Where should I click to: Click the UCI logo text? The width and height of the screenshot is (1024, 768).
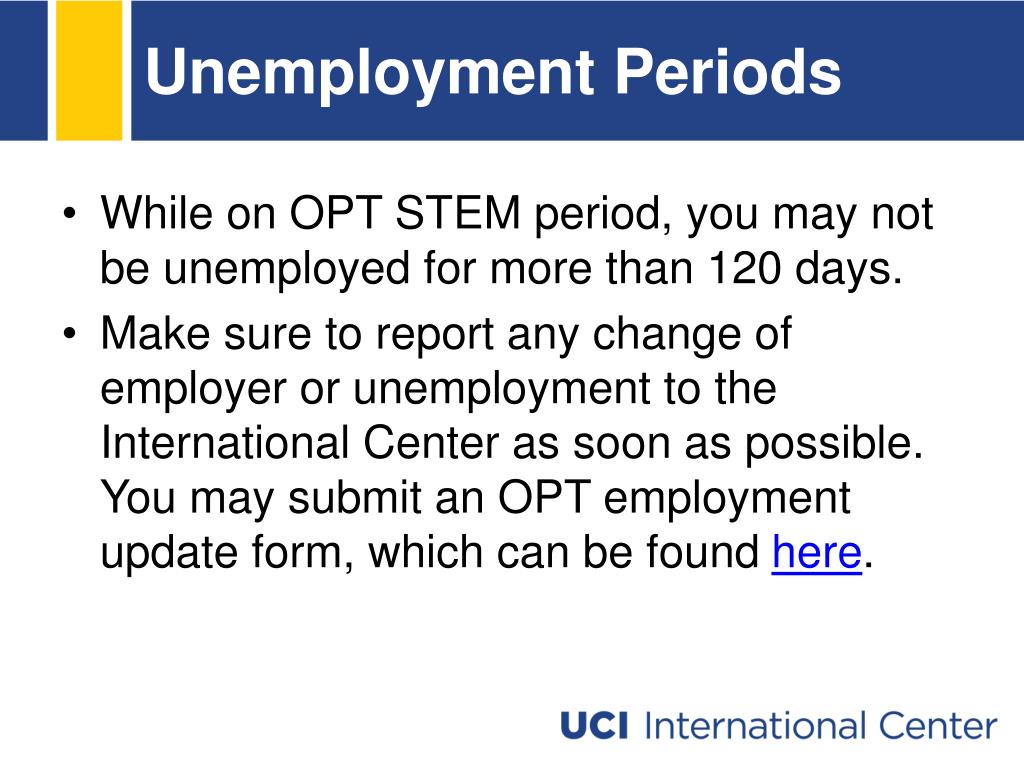pos(594,726)
